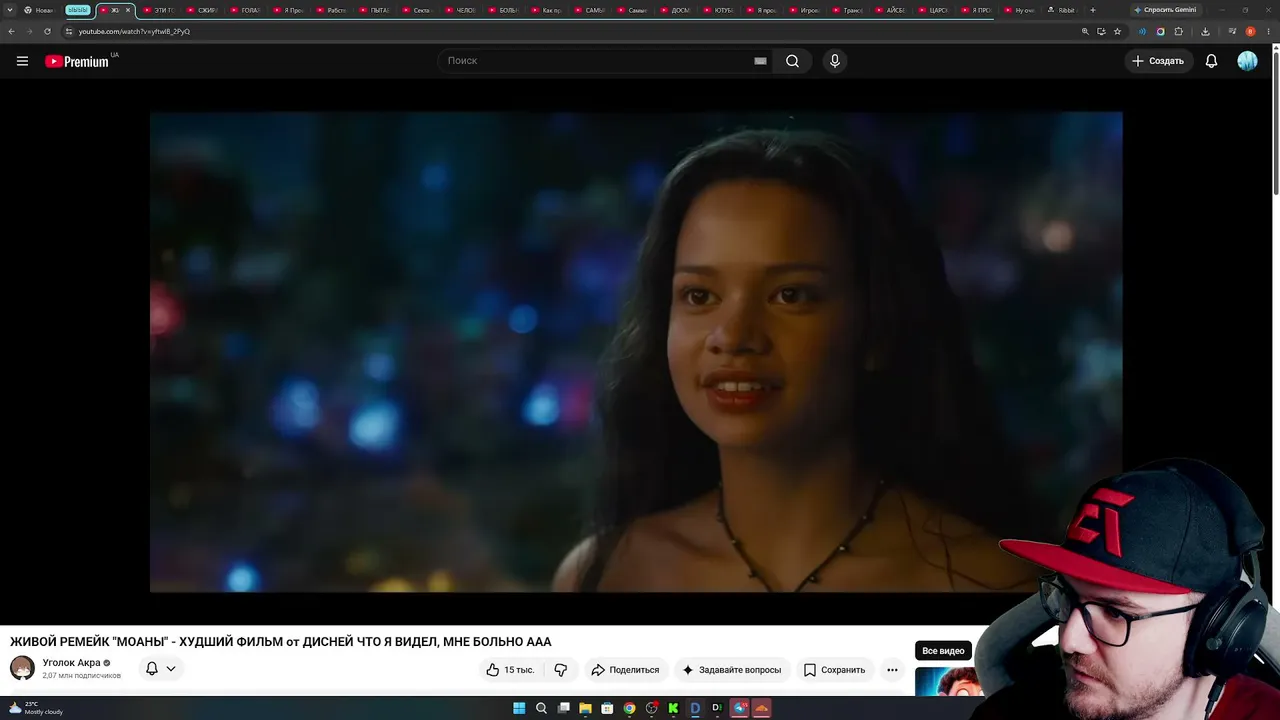Open Chrome profile avatar
Screen dimensions: 1280x720
1250,31
